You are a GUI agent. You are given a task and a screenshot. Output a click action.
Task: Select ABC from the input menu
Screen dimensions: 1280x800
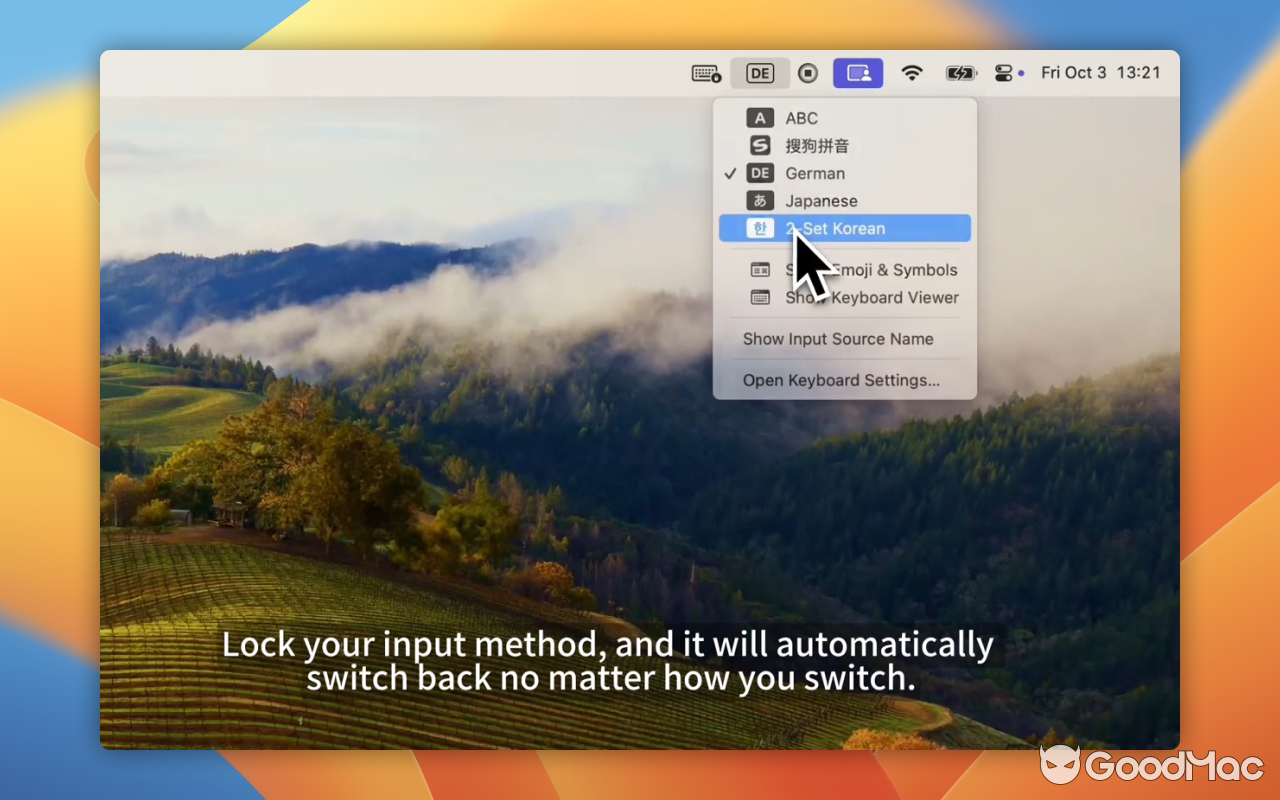point(802,117)
